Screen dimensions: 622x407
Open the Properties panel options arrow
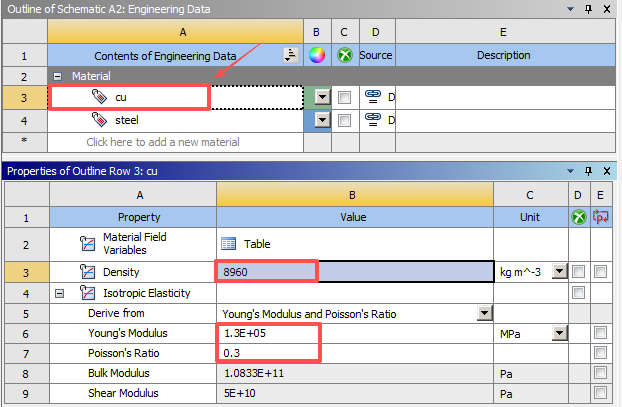point(570,171)
